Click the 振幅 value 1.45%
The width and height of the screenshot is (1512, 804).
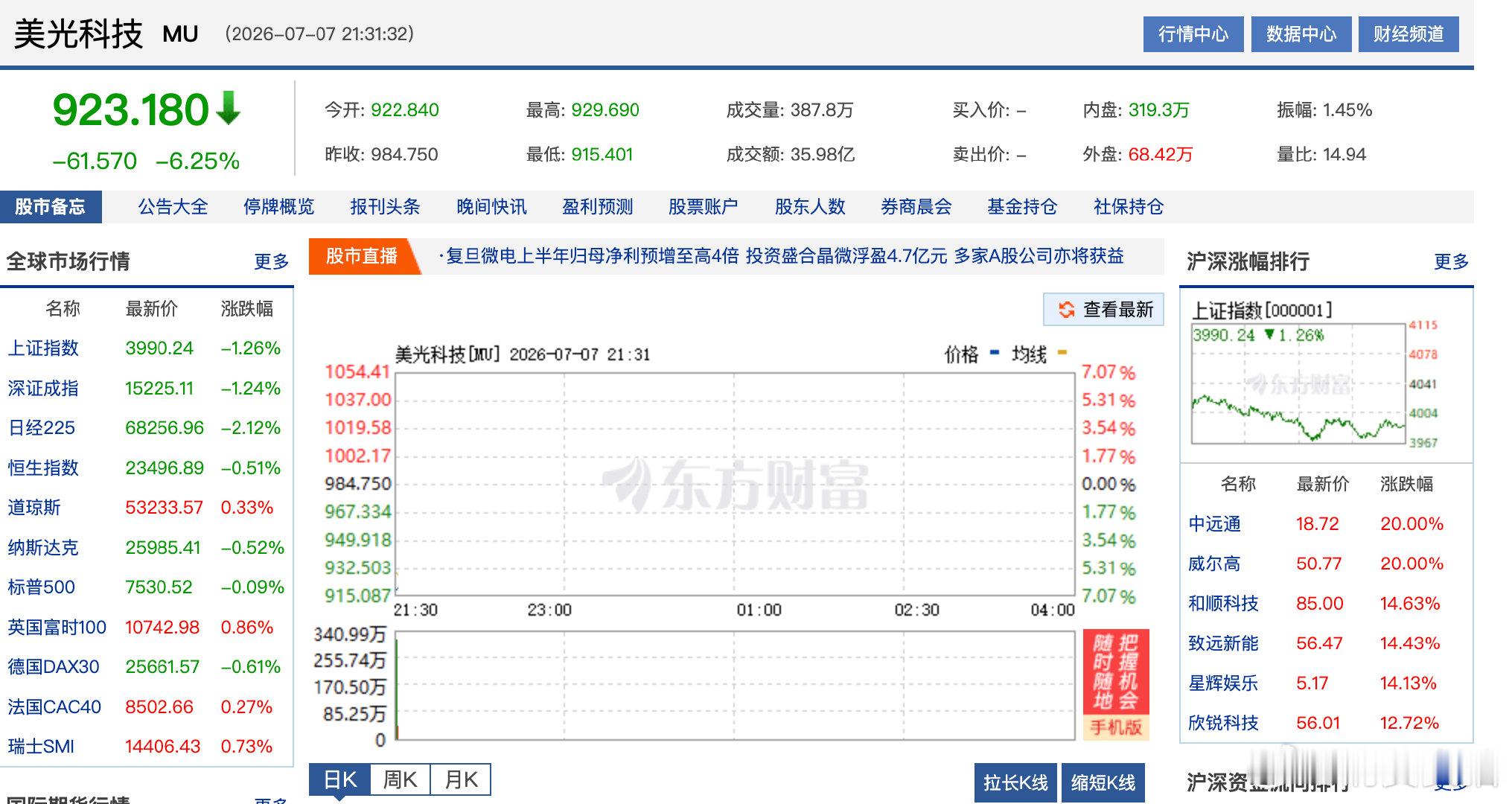click(1347, 110)
